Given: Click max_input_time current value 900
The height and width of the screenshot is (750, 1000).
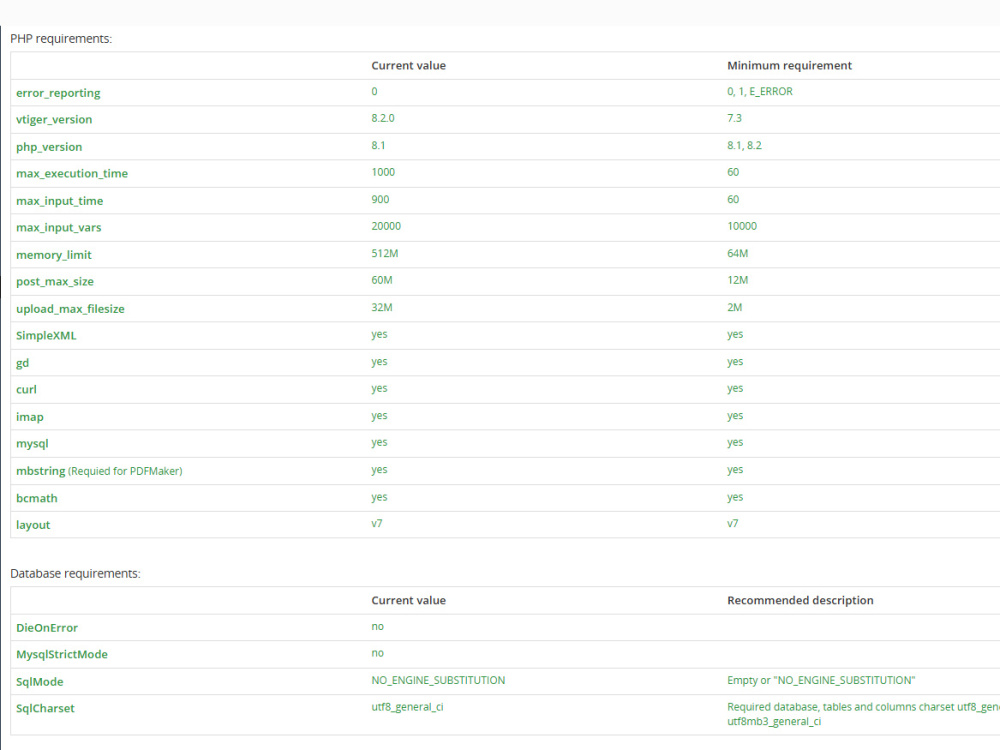Looking at the screenshot, I should pyautogui.click(x=380, y=200).
